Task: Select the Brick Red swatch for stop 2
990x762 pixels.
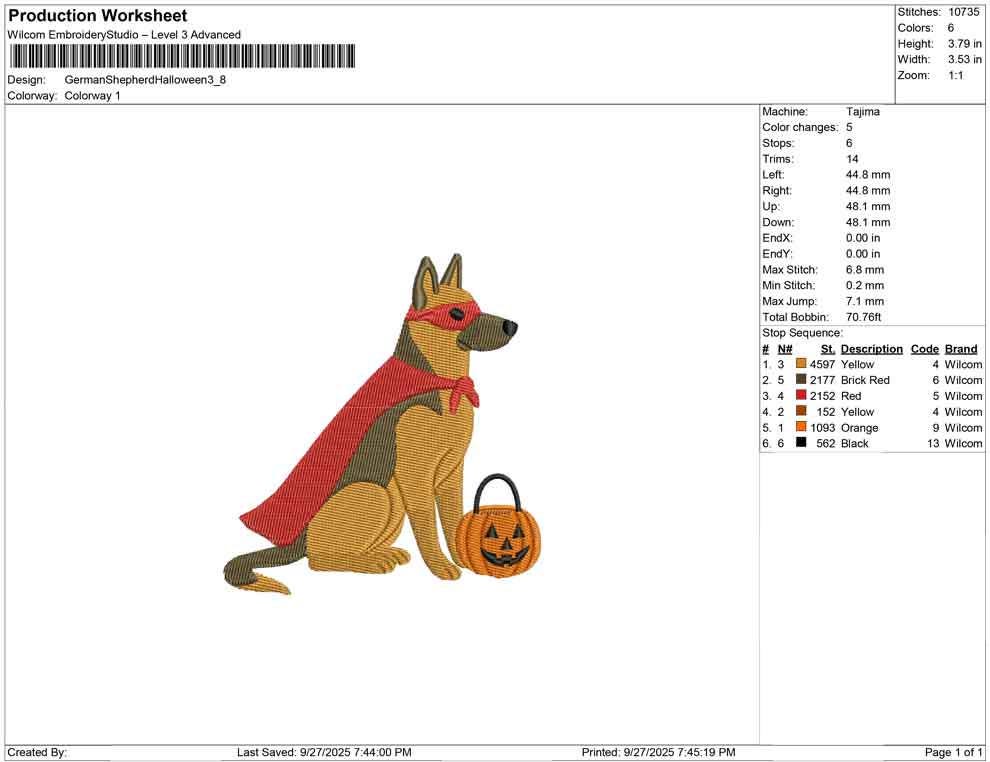Action: [799, 380]
